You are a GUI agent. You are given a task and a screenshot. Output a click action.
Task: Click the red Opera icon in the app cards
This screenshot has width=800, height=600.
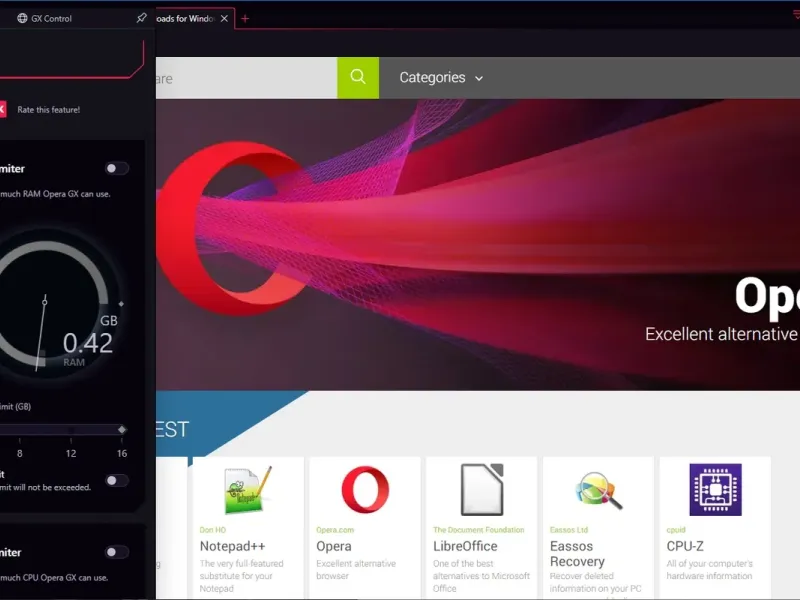[365, 489]
